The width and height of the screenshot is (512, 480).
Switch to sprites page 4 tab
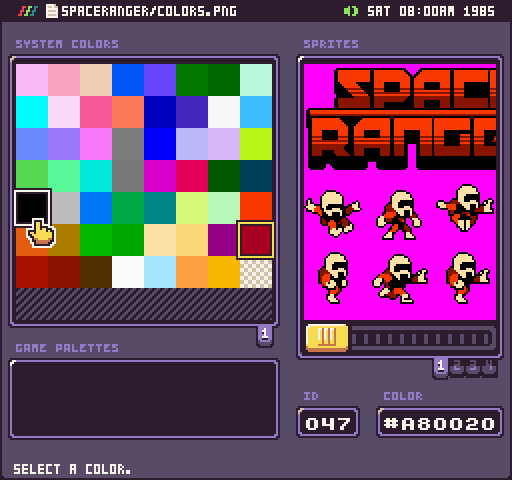coord(489,367)
